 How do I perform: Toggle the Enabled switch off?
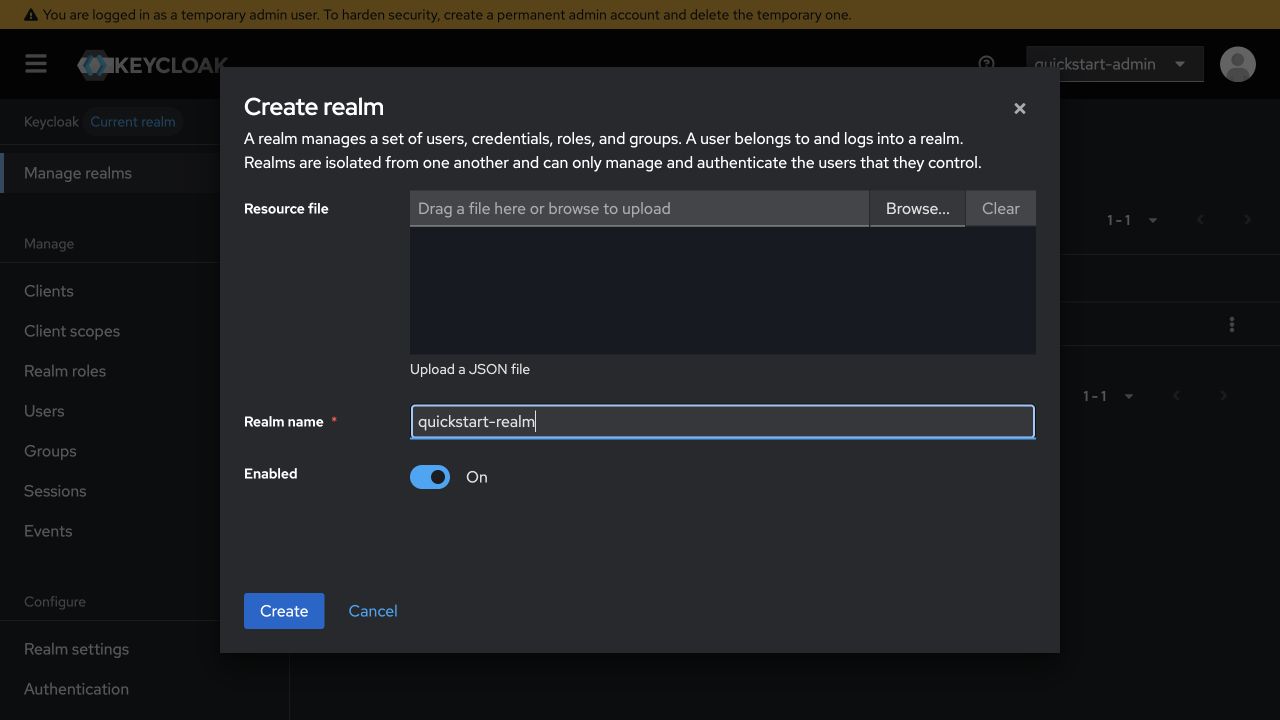[430, 477]
